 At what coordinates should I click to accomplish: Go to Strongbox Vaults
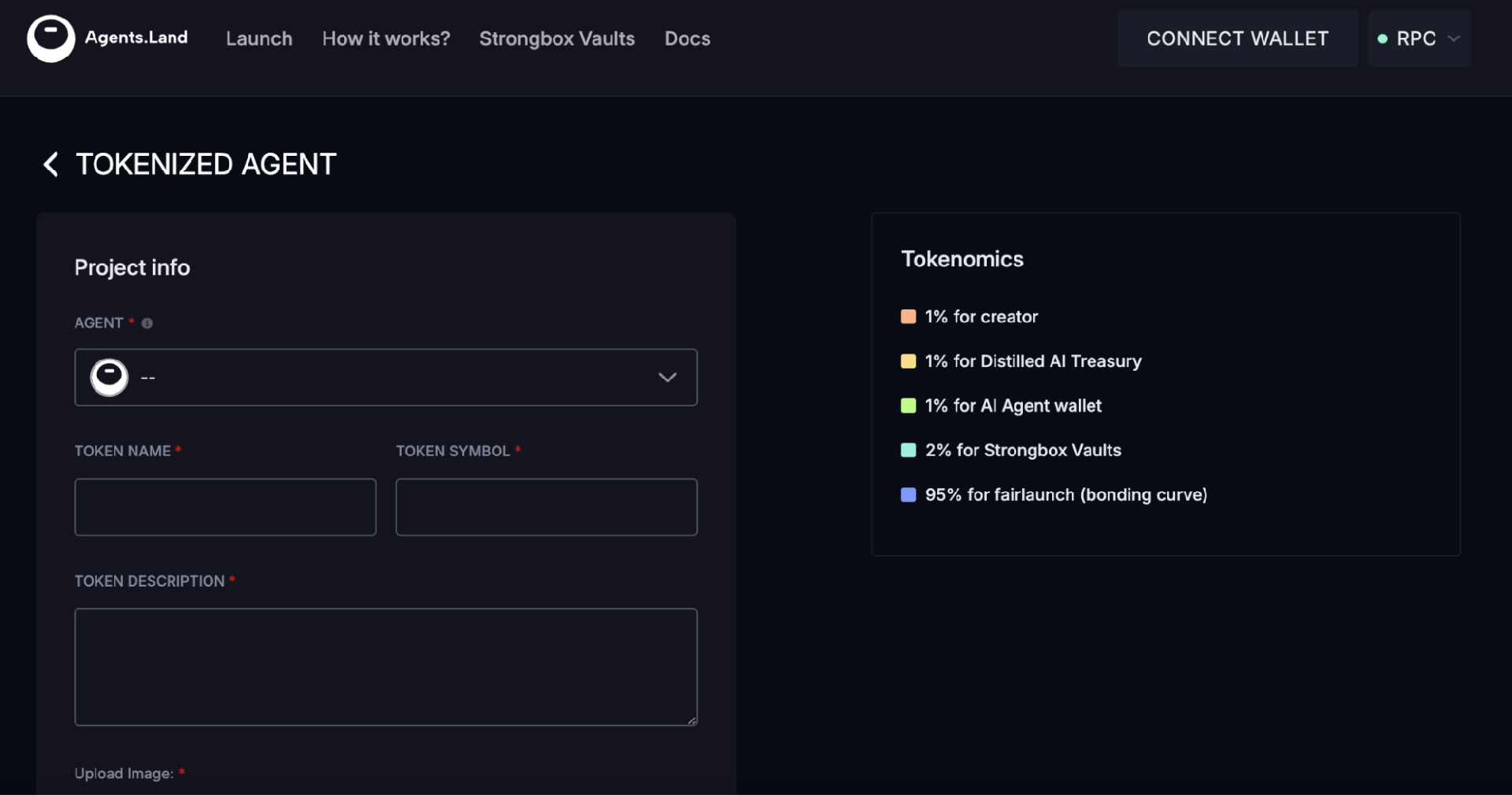(557, 39)
